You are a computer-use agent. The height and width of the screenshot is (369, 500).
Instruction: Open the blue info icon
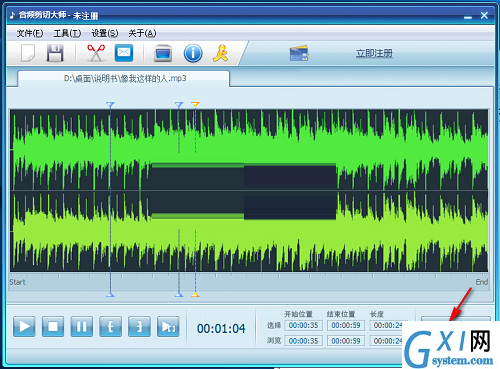coord(193,53)
